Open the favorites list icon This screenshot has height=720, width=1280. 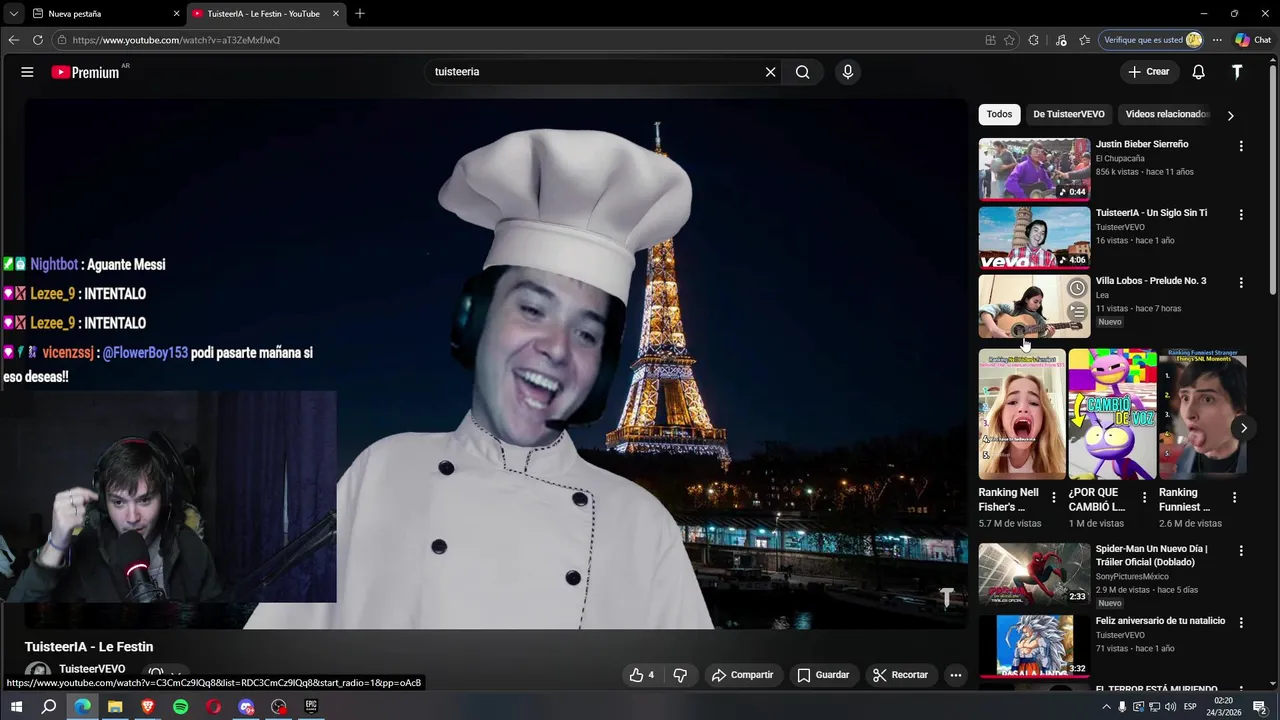[x=1084, y=40]
